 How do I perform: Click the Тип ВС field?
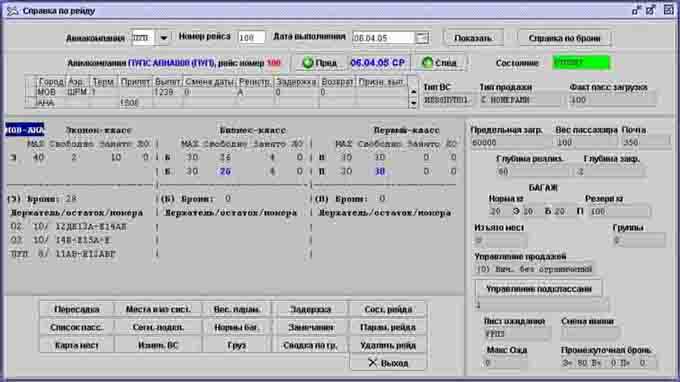click(448, 100)
